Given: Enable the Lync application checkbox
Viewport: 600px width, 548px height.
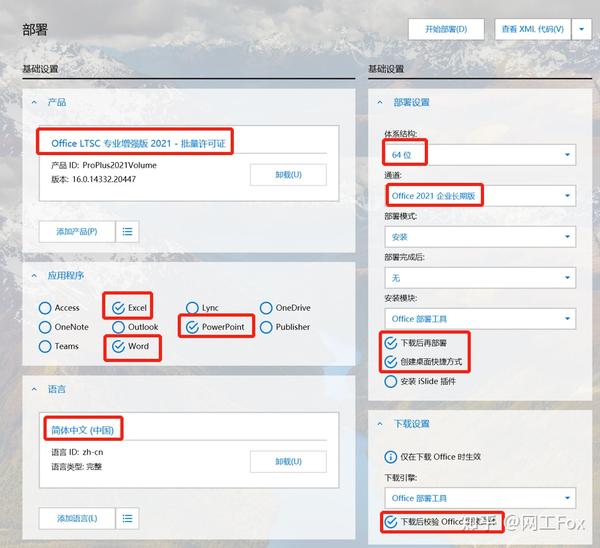Looking at the screenshot, I should point(192,308).
